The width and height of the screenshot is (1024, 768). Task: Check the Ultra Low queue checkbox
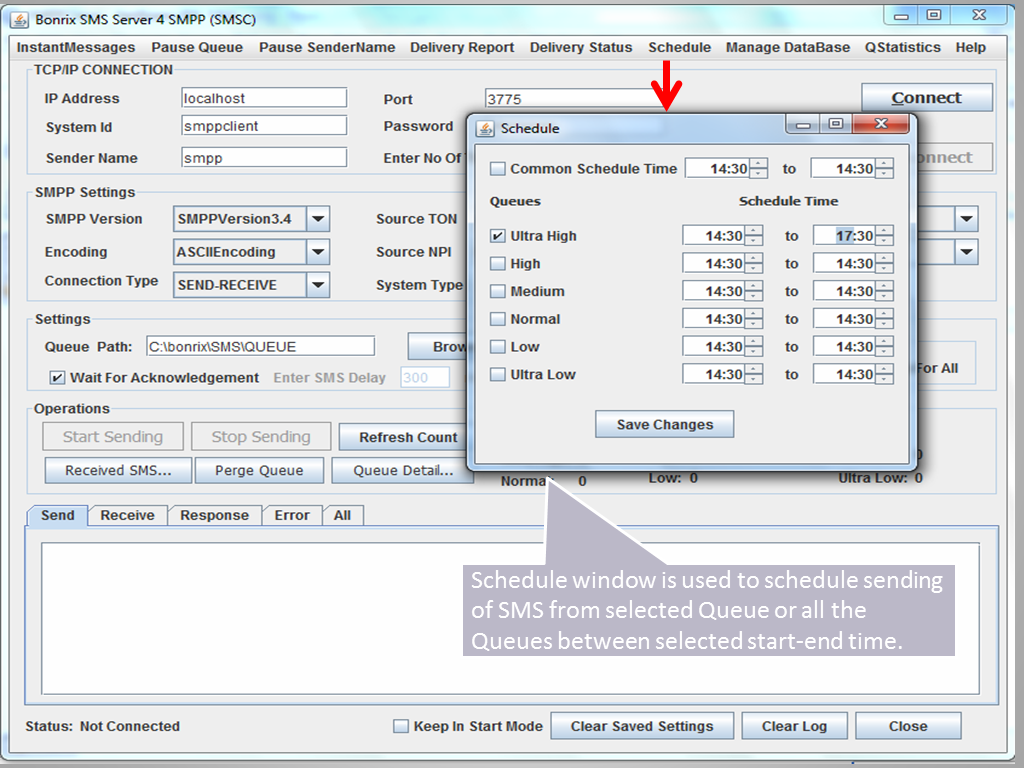pyautogui.click(x=498, y=374)
